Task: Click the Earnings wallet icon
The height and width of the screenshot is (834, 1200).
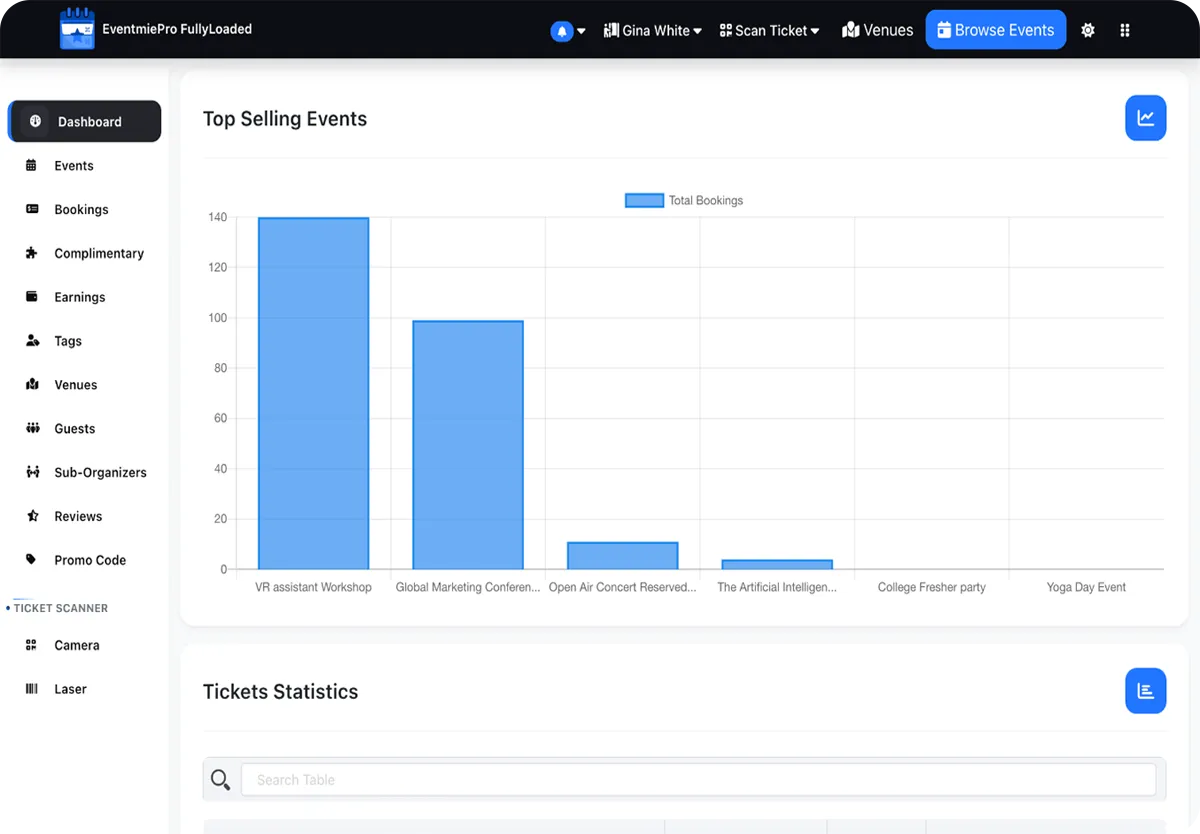Action: tap(32, 297)
